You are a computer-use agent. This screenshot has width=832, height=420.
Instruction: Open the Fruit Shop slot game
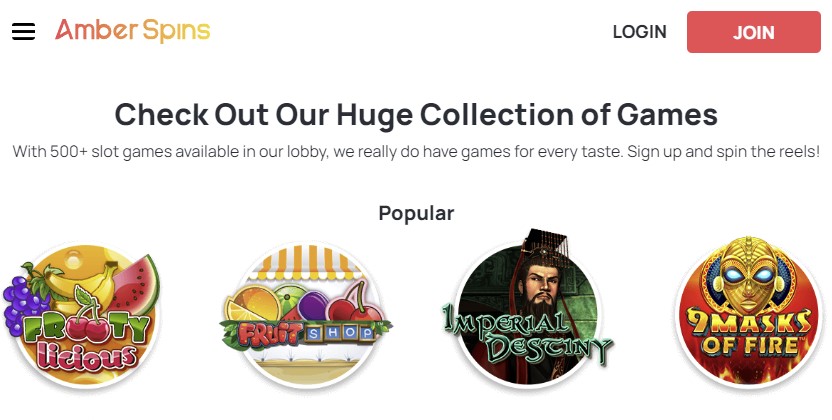[x=307, y=316]
